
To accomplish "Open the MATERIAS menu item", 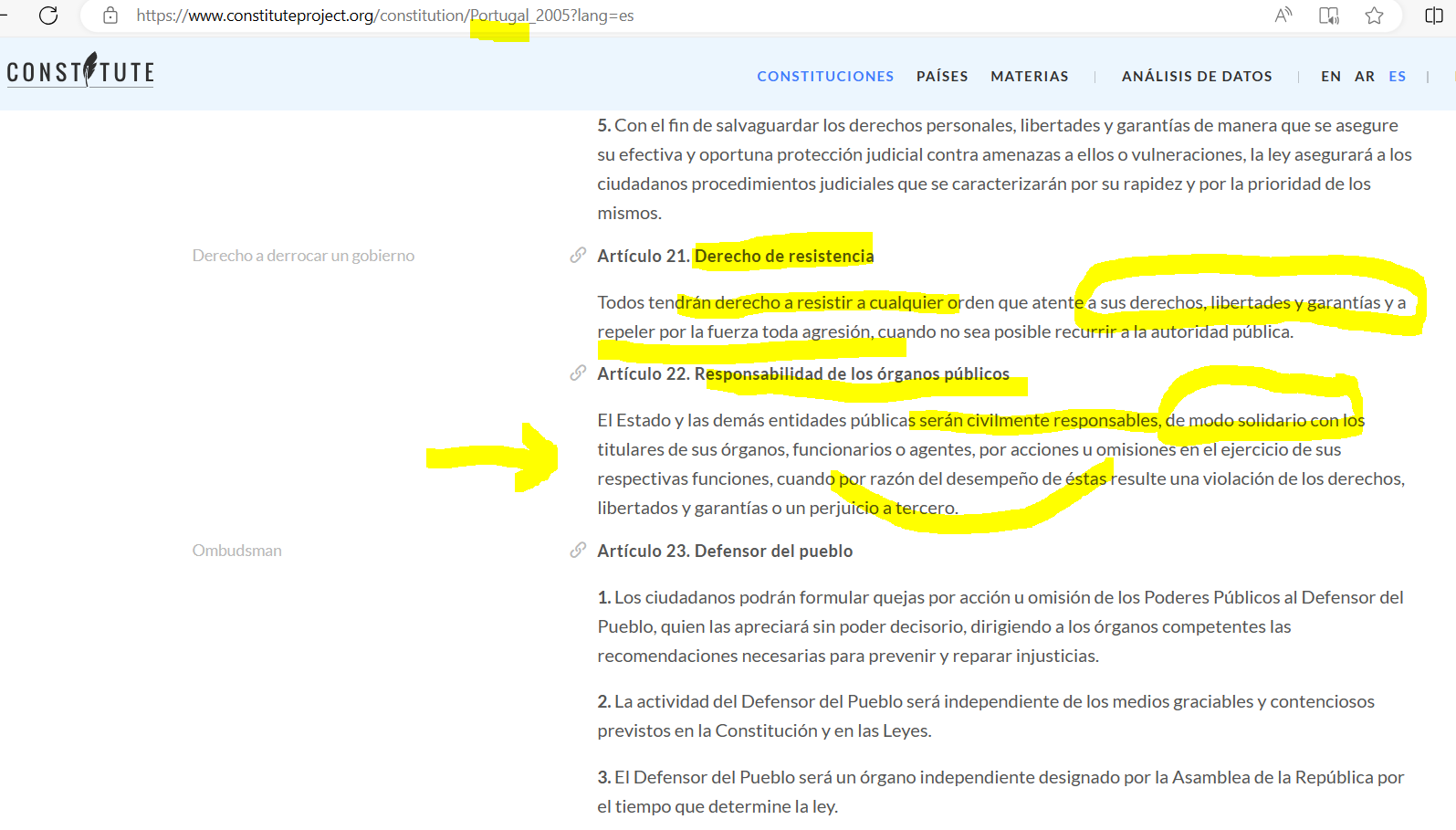I will point(1030,77).
